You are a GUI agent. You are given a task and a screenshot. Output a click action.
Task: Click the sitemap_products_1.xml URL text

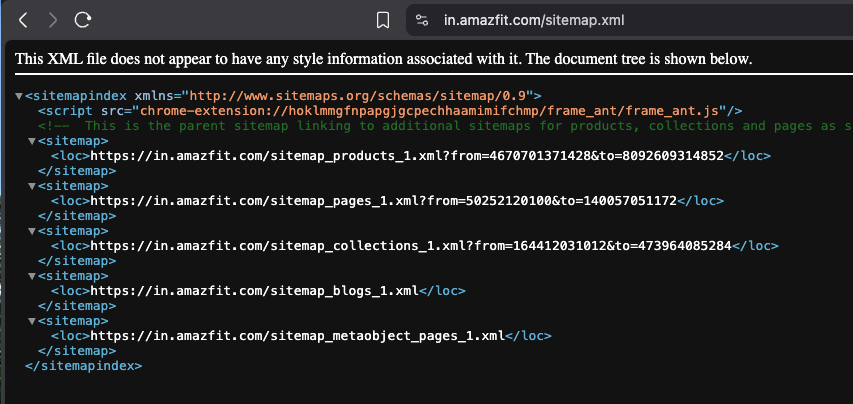(407, 156)
